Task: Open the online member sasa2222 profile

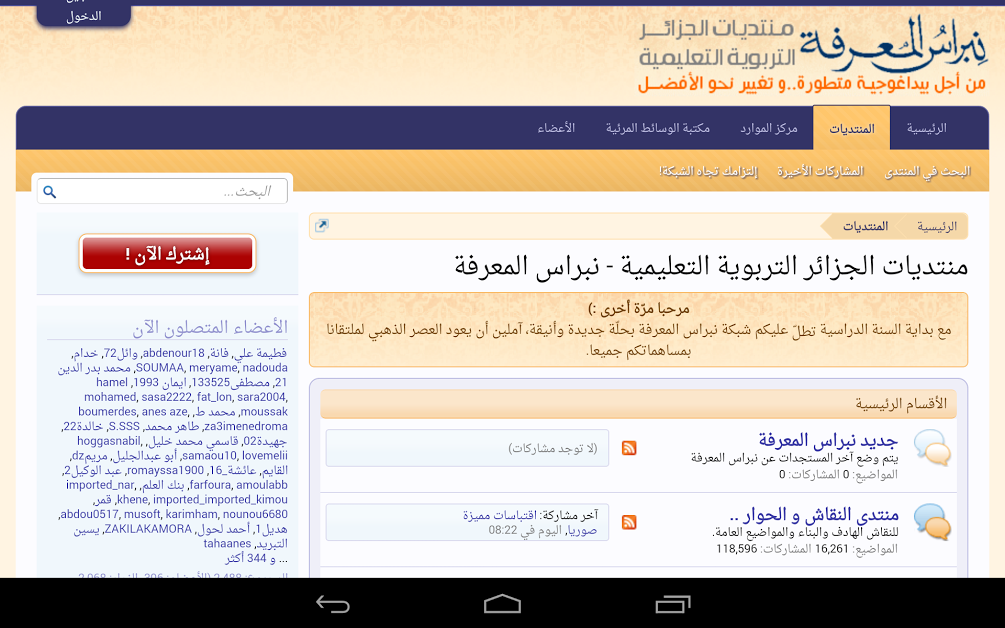Action: 166,397
